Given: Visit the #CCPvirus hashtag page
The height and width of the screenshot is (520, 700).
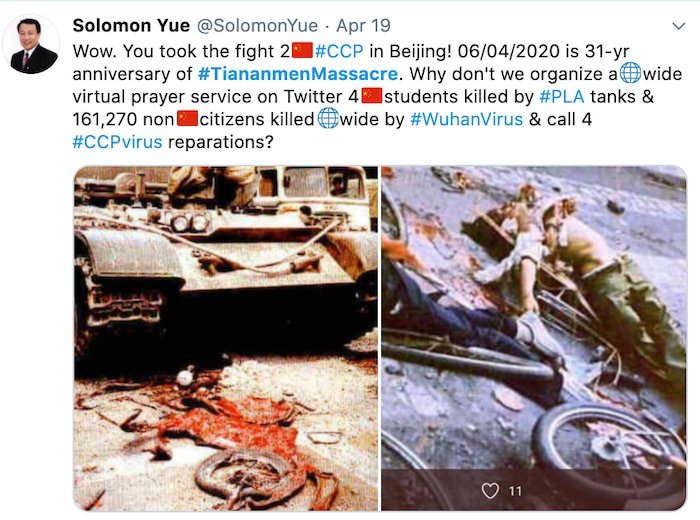Looking at the screenshot, I should coord(117,142).
